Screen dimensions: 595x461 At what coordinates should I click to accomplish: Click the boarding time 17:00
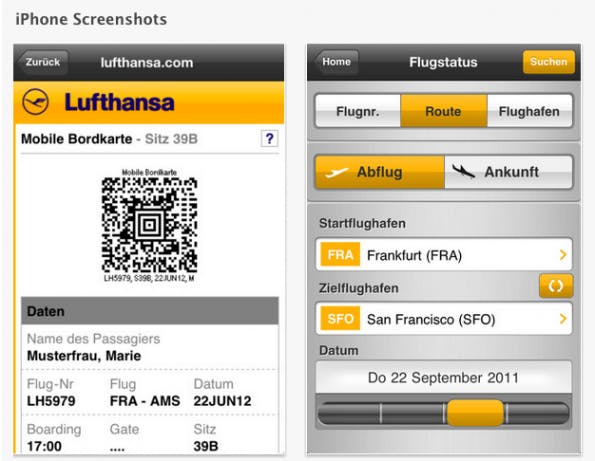coord(44,446)
